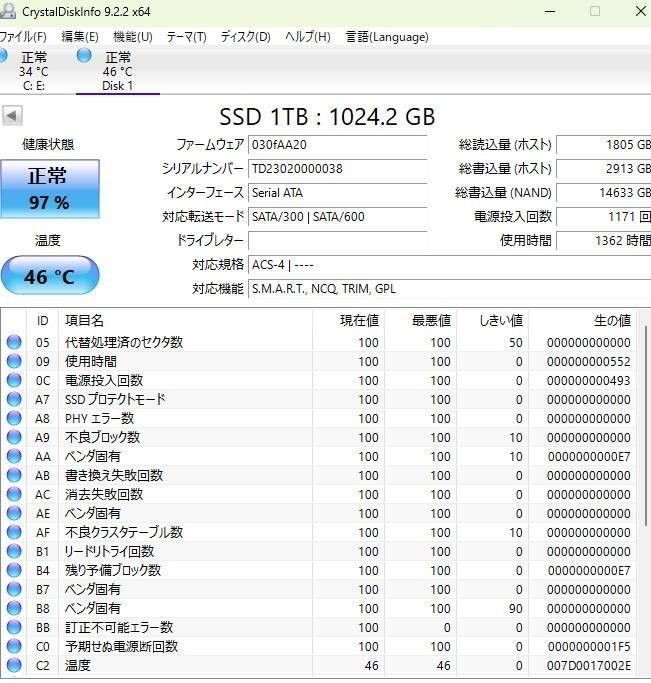651x683 pixels.
Task: Click status icon for AC 消去失敗回数
Action: [14, 494]
